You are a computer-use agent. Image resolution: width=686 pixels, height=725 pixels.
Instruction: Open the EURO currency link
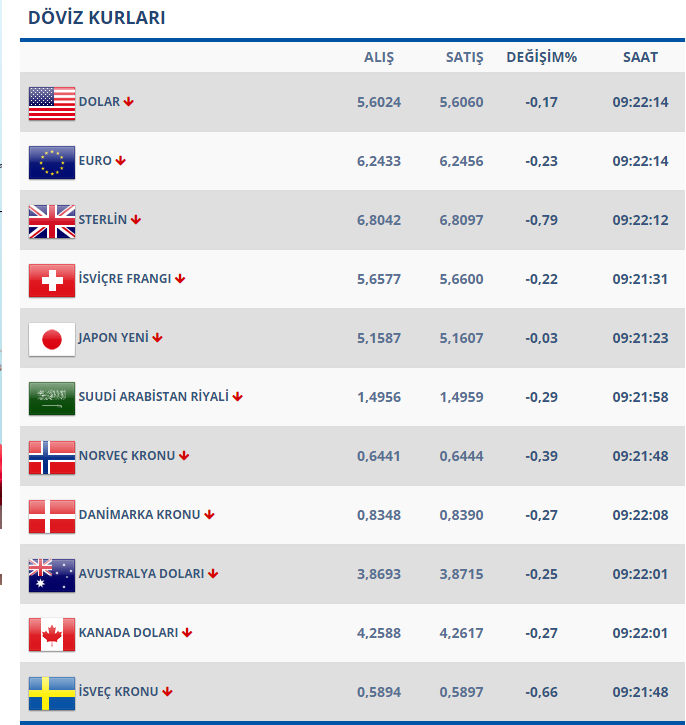[x=95, y=161]
